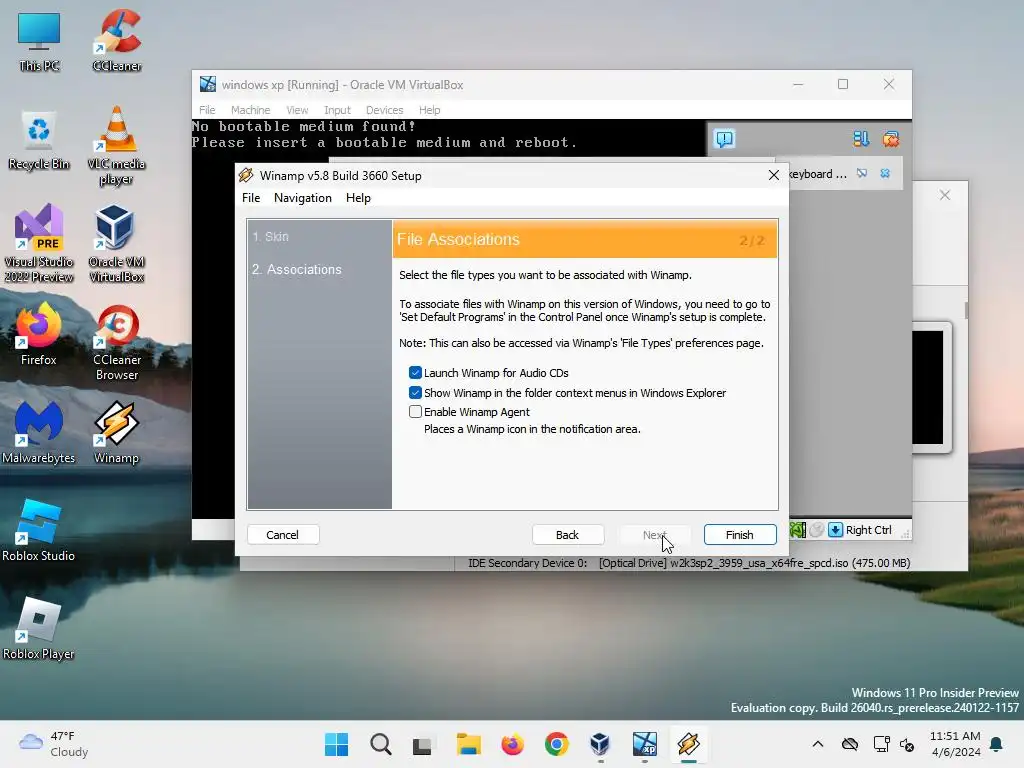The height and width of the screenshot is (768, 1024).
Task: Open the Windows Start menu
Action: [336, 744]
